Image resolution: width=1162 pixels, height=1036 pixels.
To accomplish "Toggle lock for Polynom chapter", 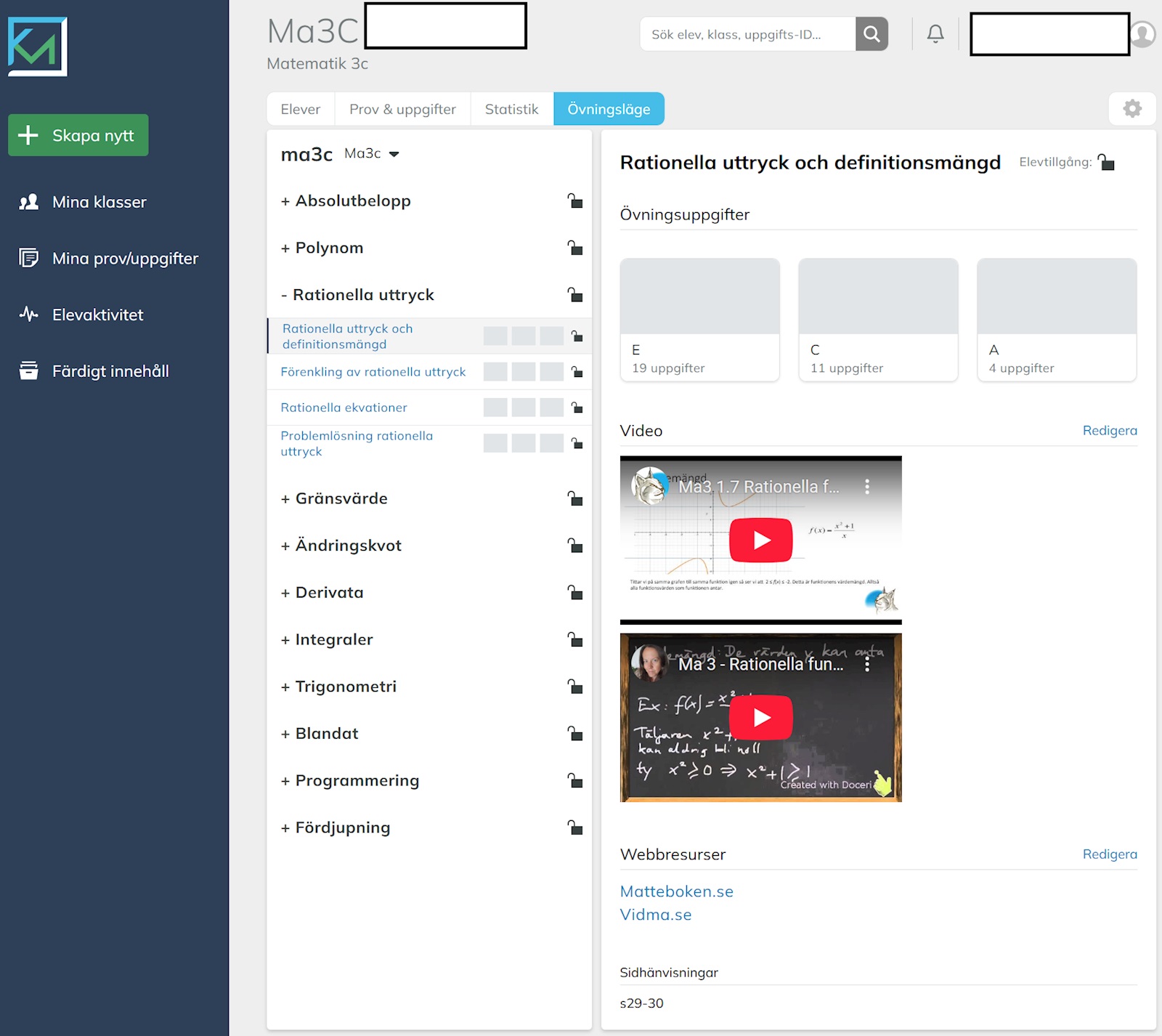I will coord(574,248).
